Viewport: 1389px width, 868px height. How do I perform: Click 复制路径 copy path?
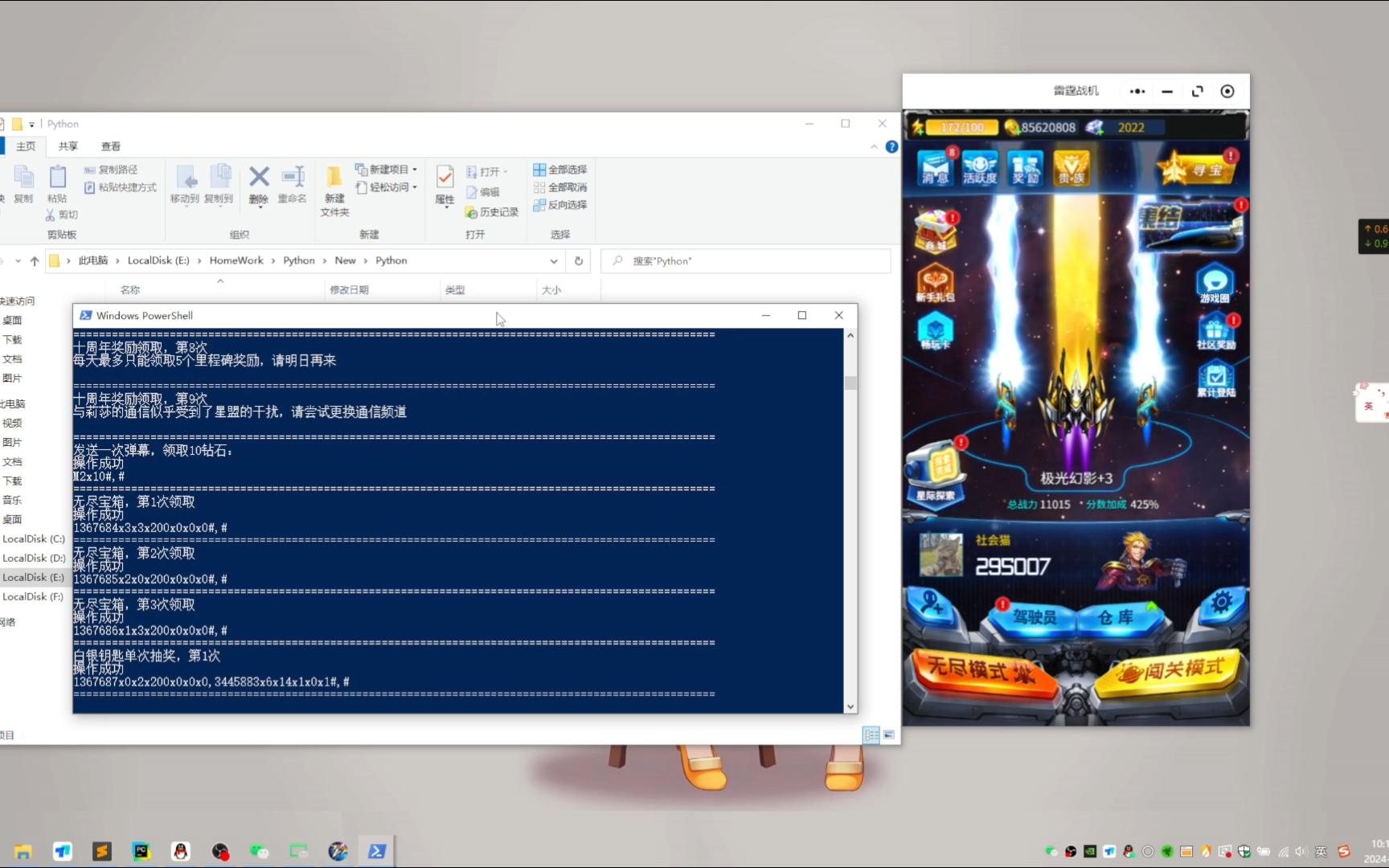tap(111, 170)
